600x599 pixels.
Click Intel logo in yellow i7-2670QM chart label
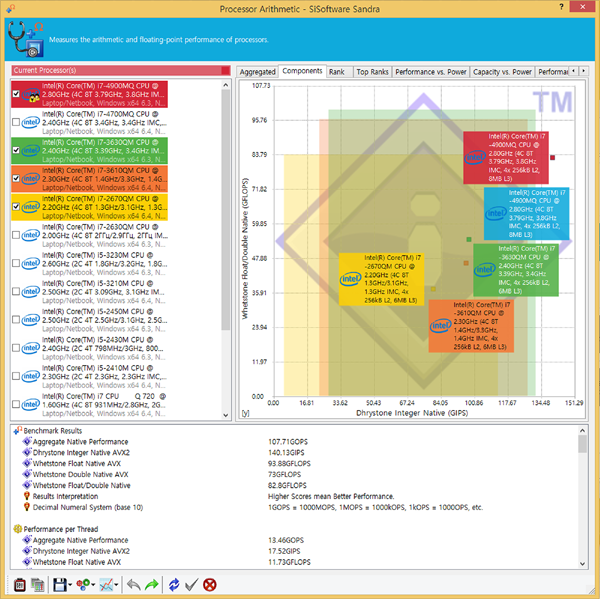point(351,279)
